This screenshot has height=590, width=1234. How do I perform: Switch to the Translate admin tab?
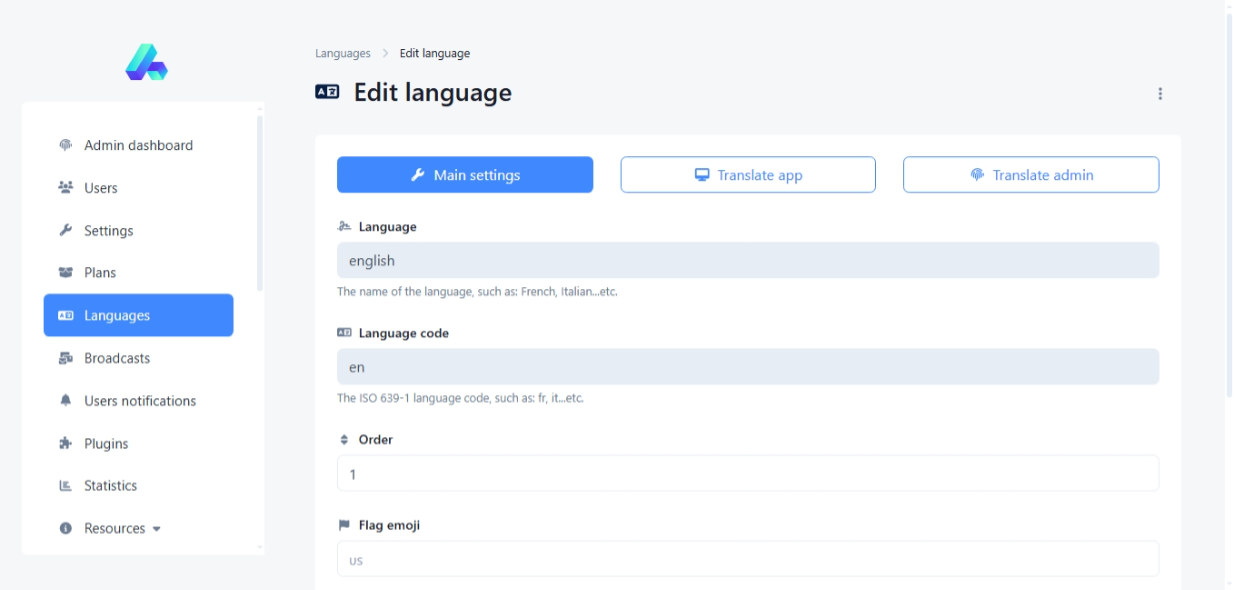1031,175
